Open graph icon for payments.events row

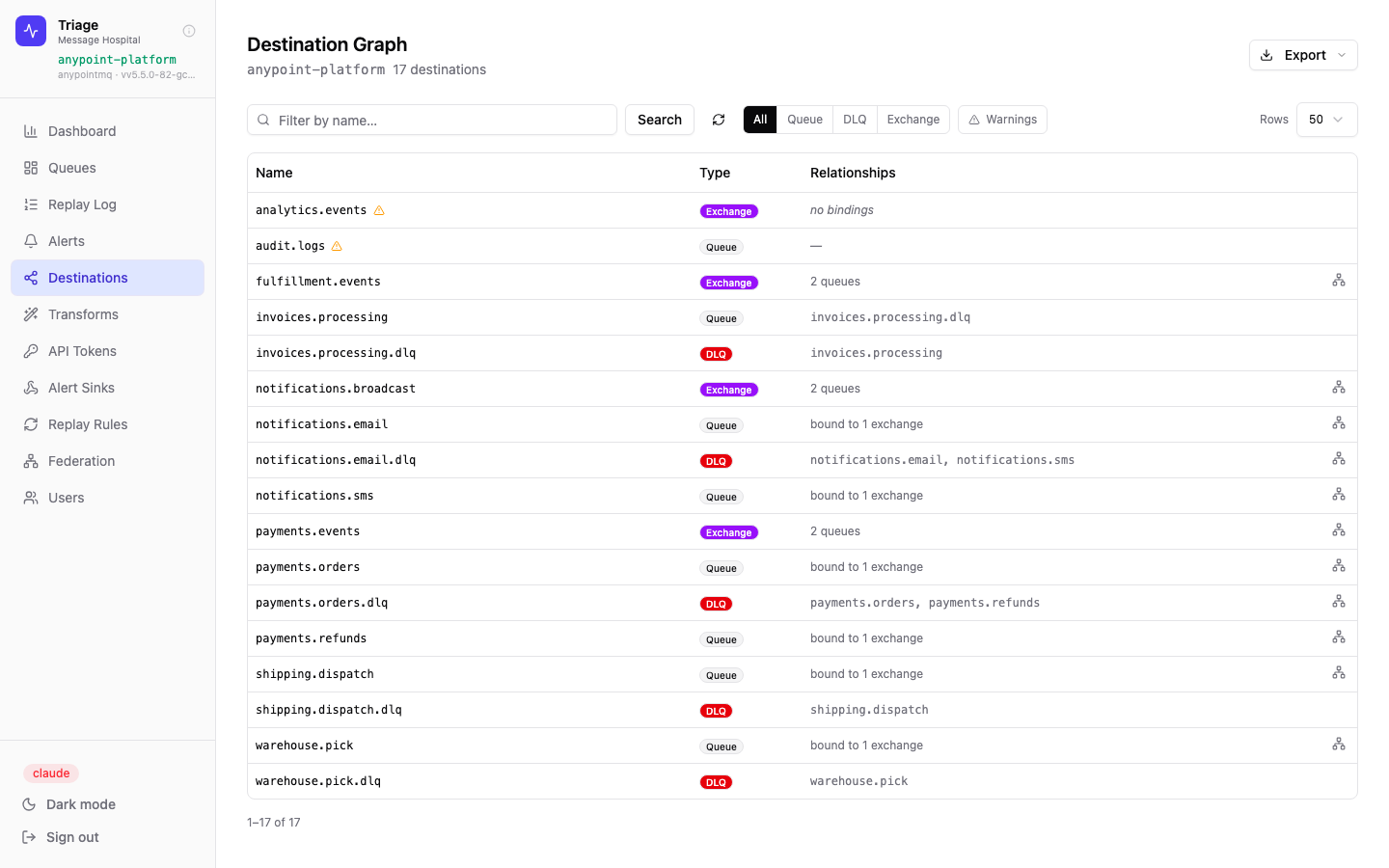tap(1339, 530)
